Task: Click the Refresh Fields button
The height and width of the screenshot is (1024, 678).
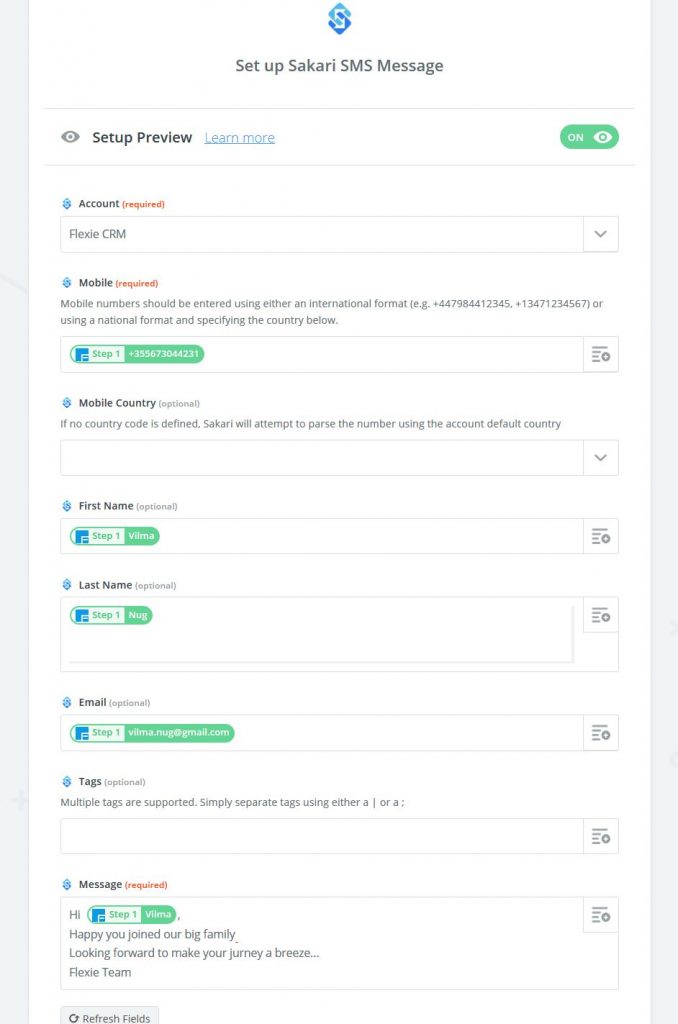Action: tap(110, 1016)
